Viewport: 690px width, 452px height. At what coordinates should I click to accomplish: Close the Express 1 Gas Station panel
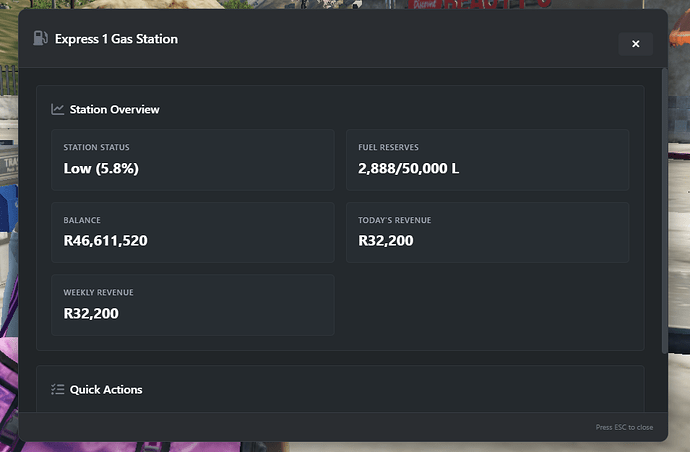635,44
